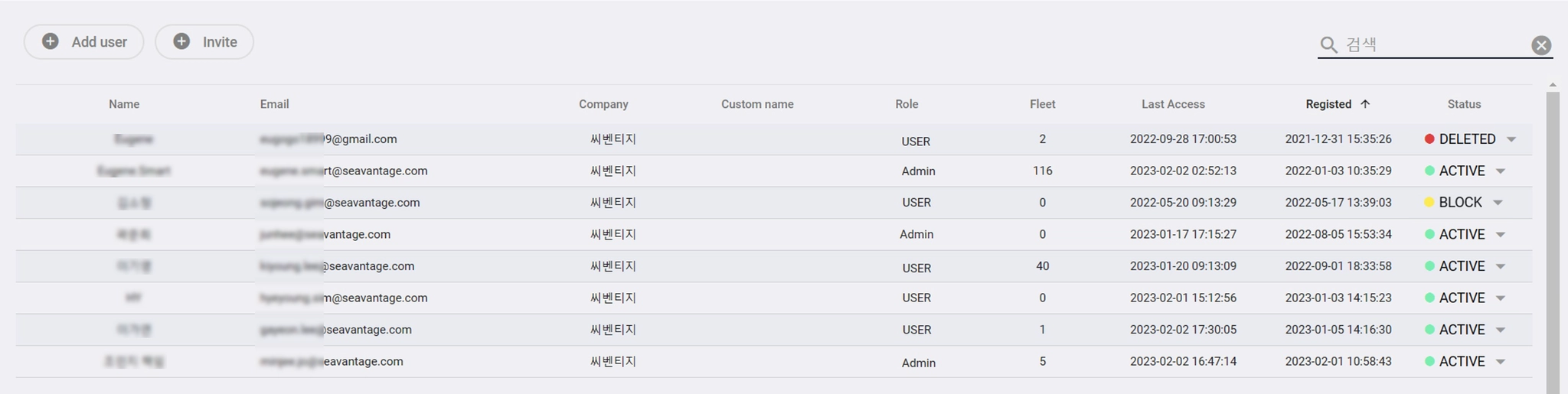Sort by Last Access column header

[x=1173, y=104]
